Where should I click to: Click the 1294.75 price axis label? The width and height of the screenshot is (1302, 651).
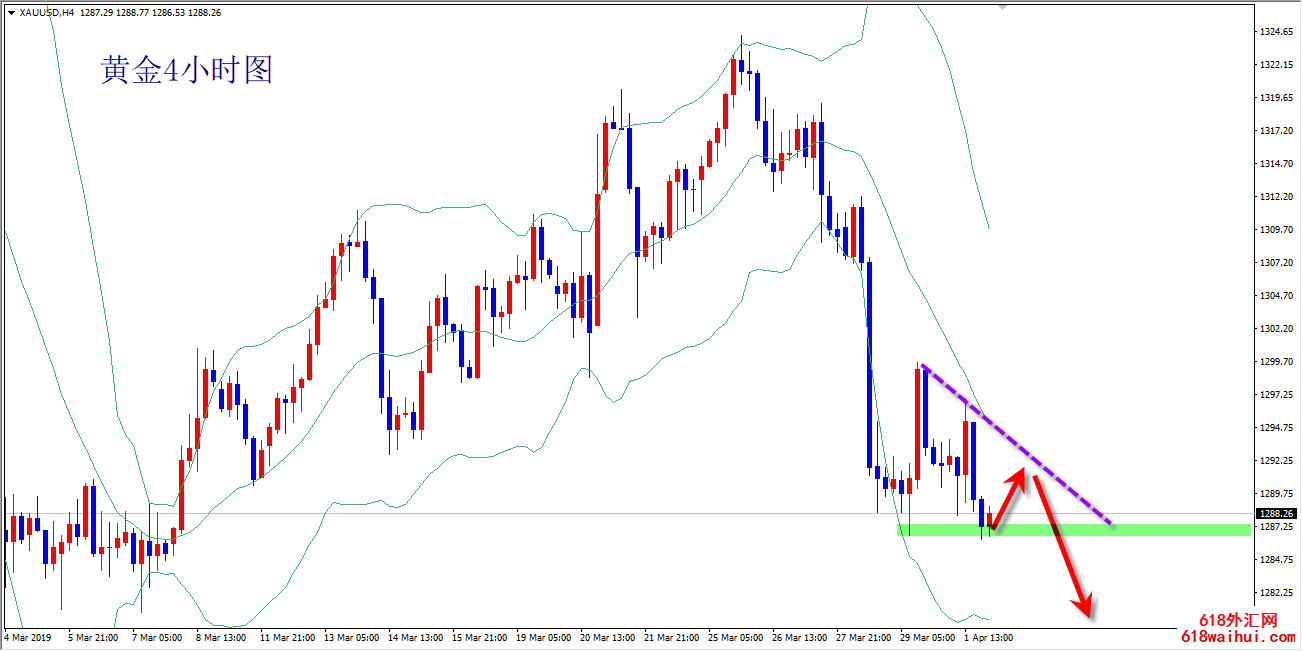[1275, 428]
